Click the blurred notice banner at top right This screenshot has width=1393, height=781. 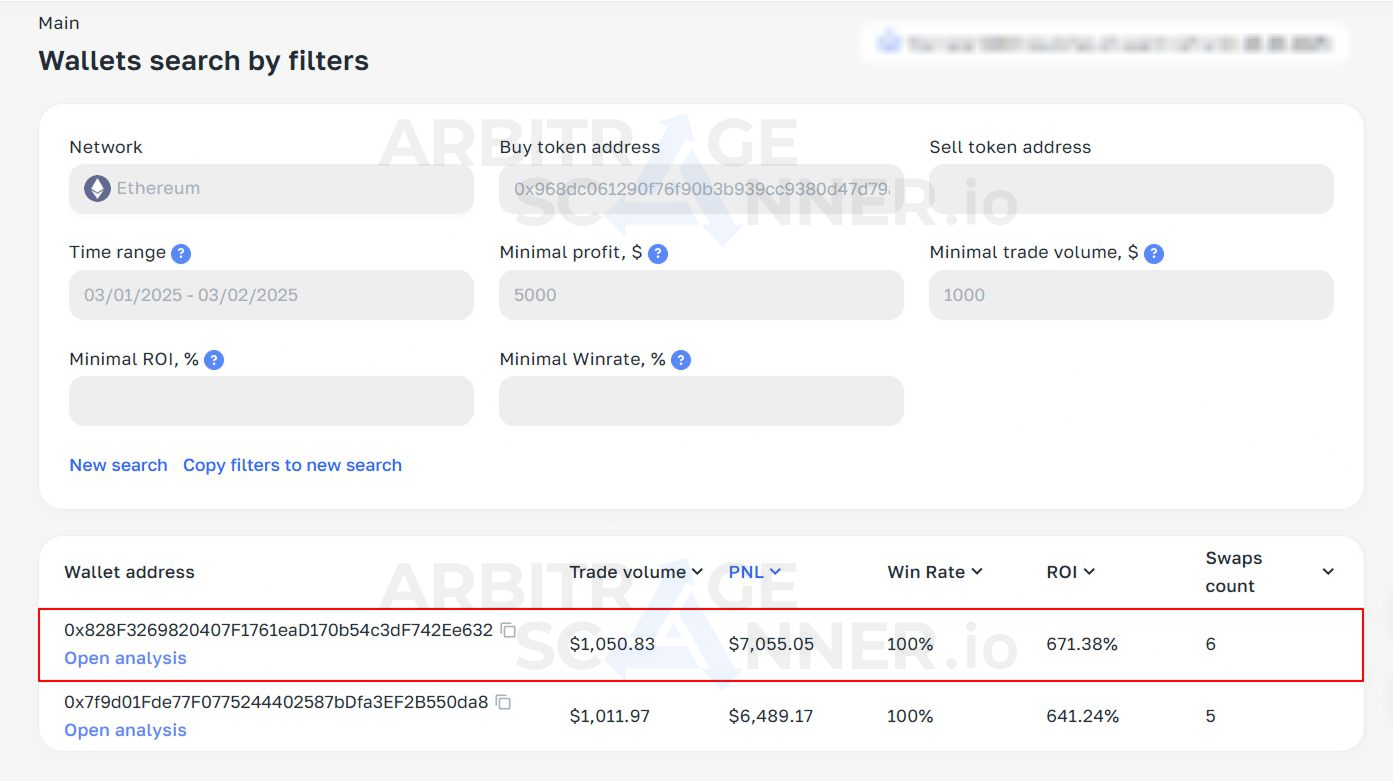point(1104,43)
